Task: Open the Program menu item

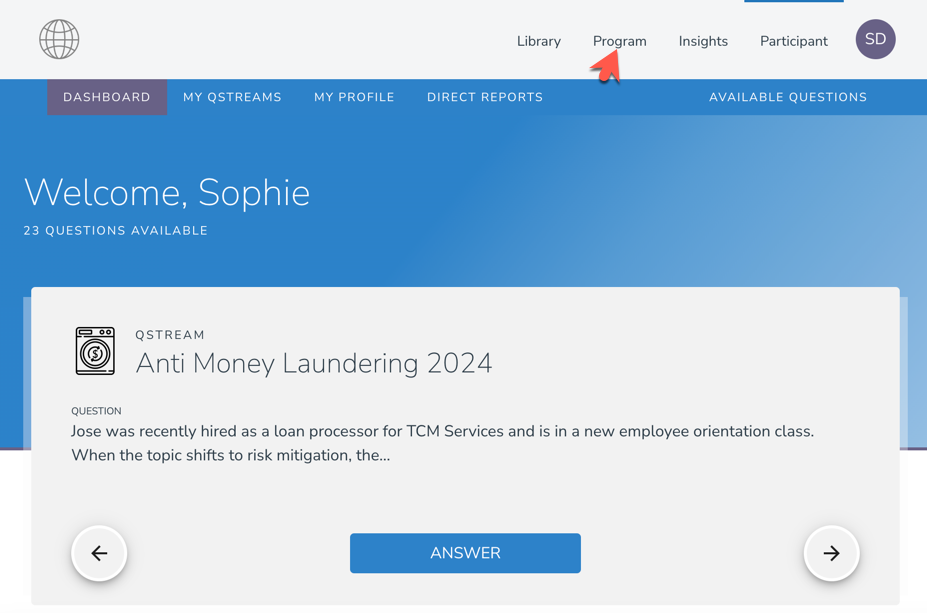Action: [620, 41]
